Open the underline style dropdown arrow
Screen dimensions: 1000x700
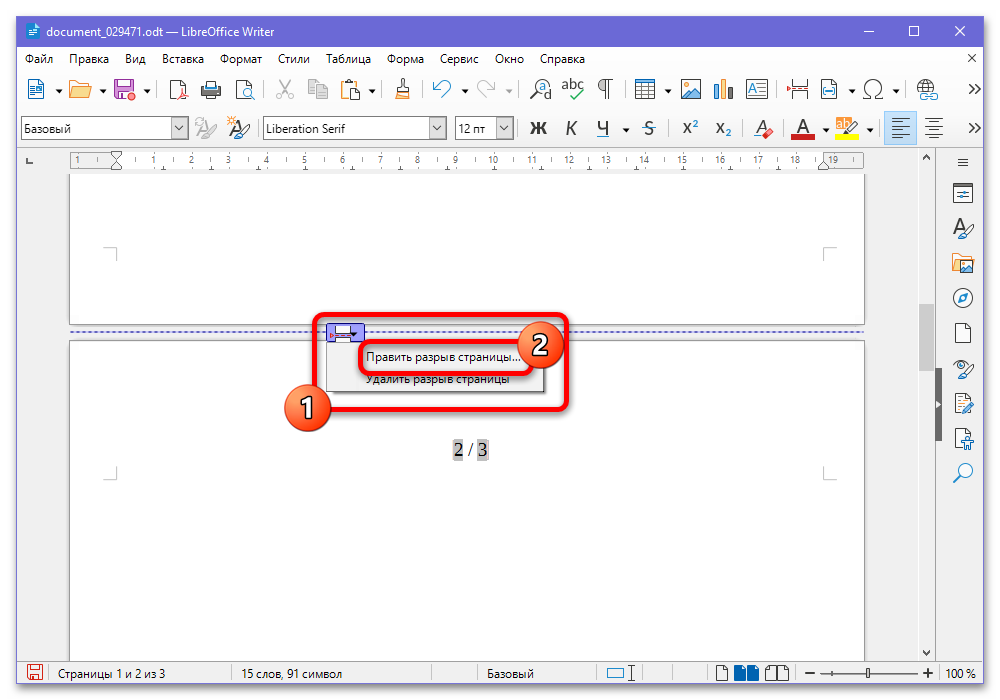tap(626, 130)
